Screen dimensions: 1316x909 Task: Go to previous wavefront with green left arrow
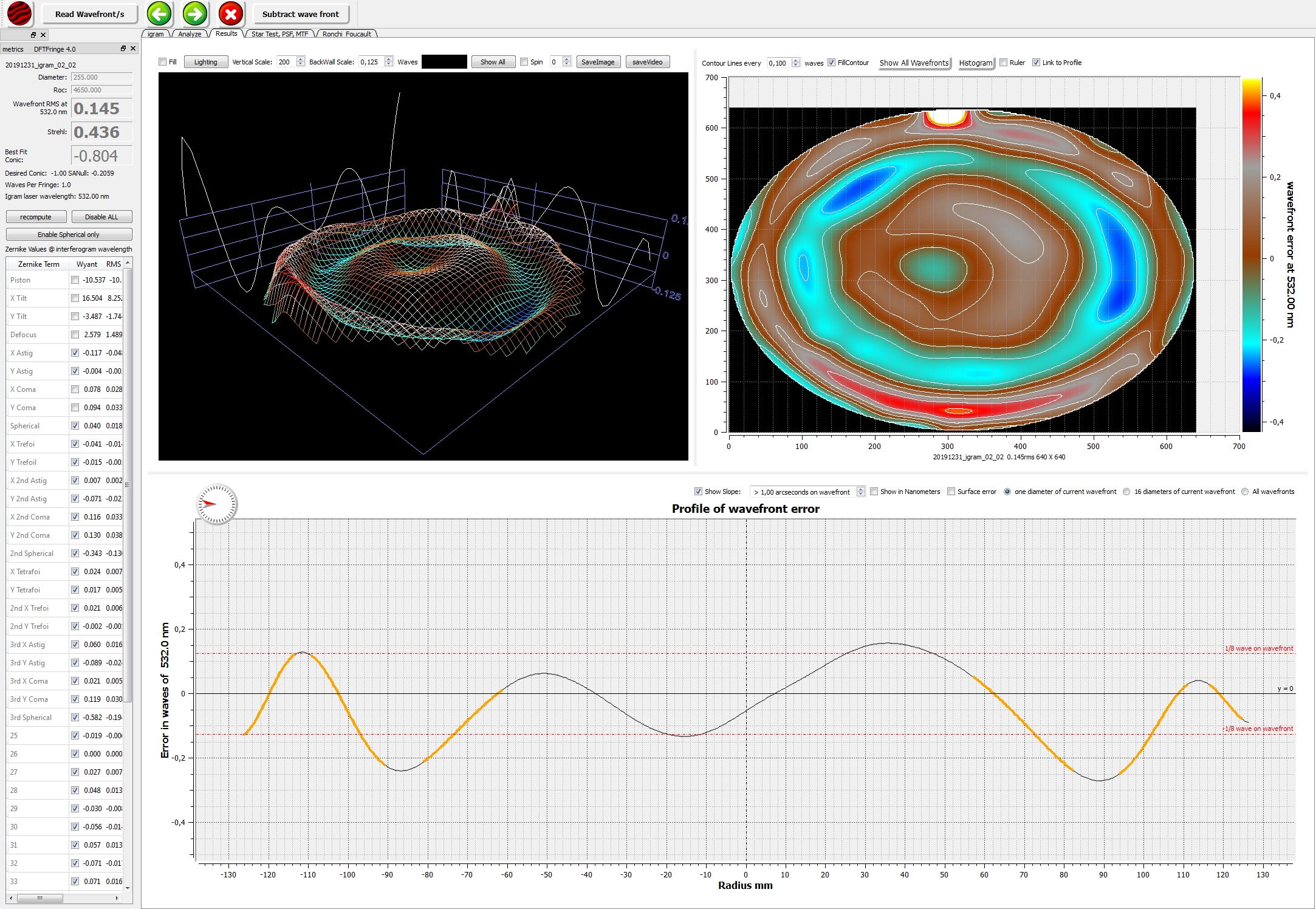(159, 13)
